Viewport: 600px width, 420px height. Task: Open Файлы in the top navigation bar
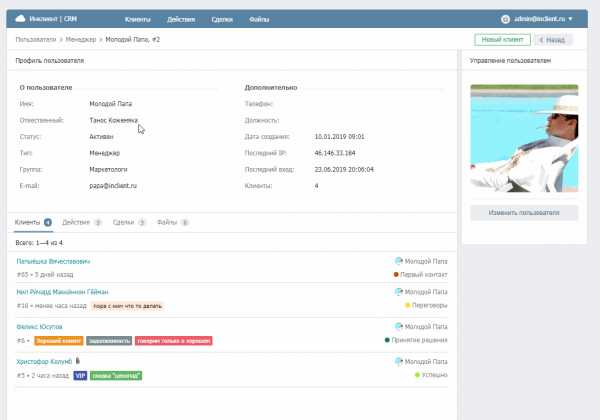point(259,20)
